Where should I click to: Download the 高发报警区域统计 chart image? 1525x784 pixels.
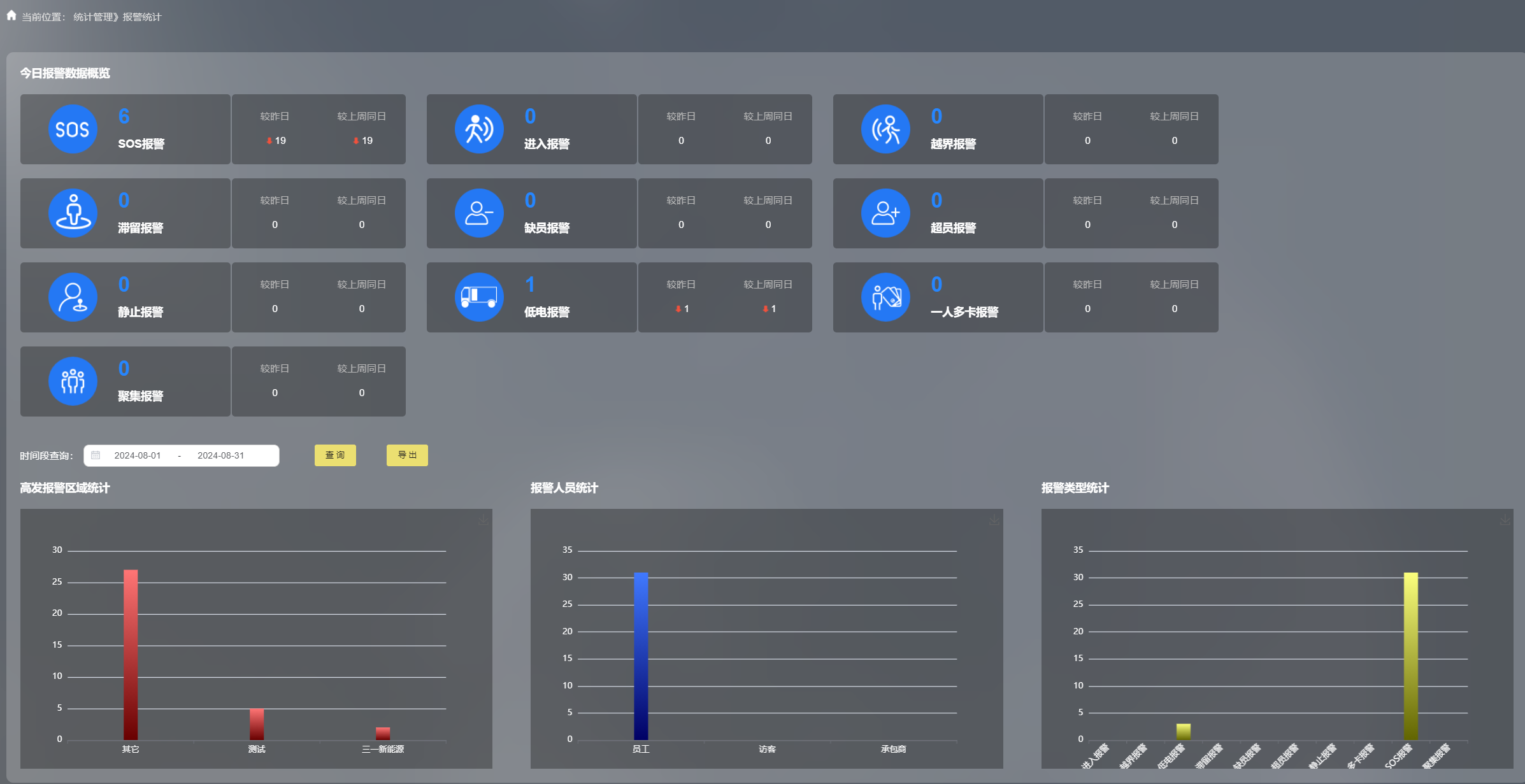(x=483, y=520)
